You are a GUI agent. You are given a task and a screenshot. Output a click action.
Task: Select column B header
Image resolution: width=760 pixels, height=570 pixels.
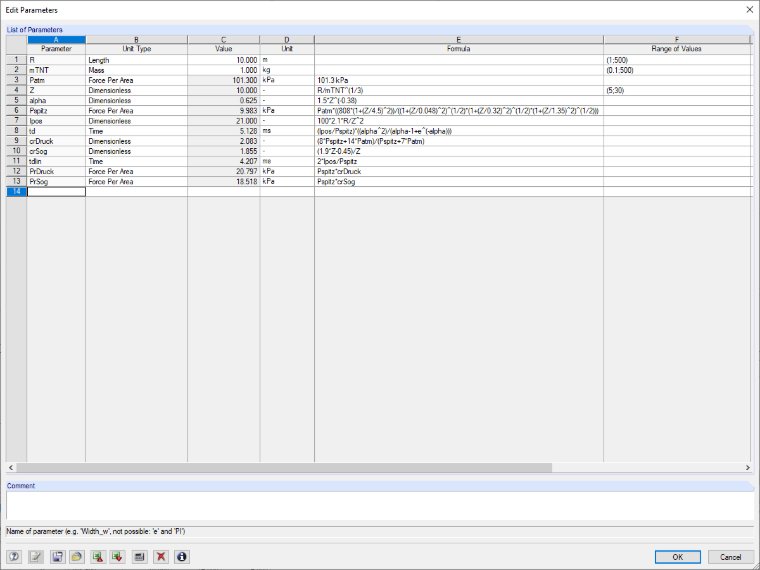coord(136,40)
